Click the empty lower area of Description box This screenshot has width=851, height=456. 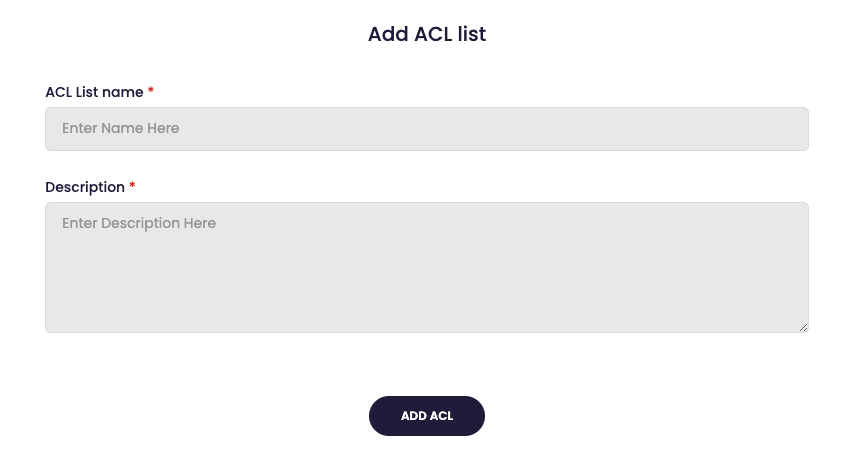coord(426,300)
